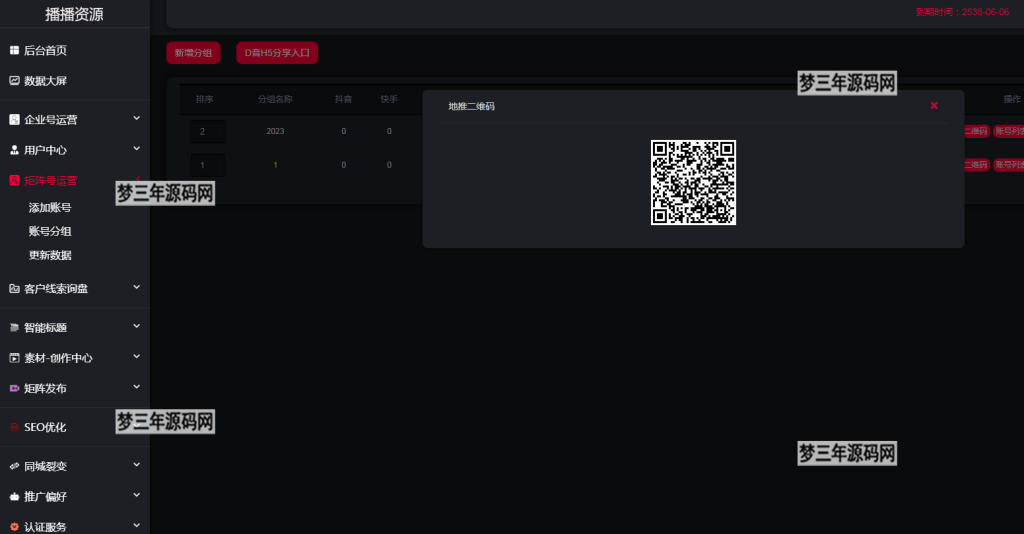1024x534 pixels.
Task: Click the 到期时间 expiry text
Action: click(962, 12)
